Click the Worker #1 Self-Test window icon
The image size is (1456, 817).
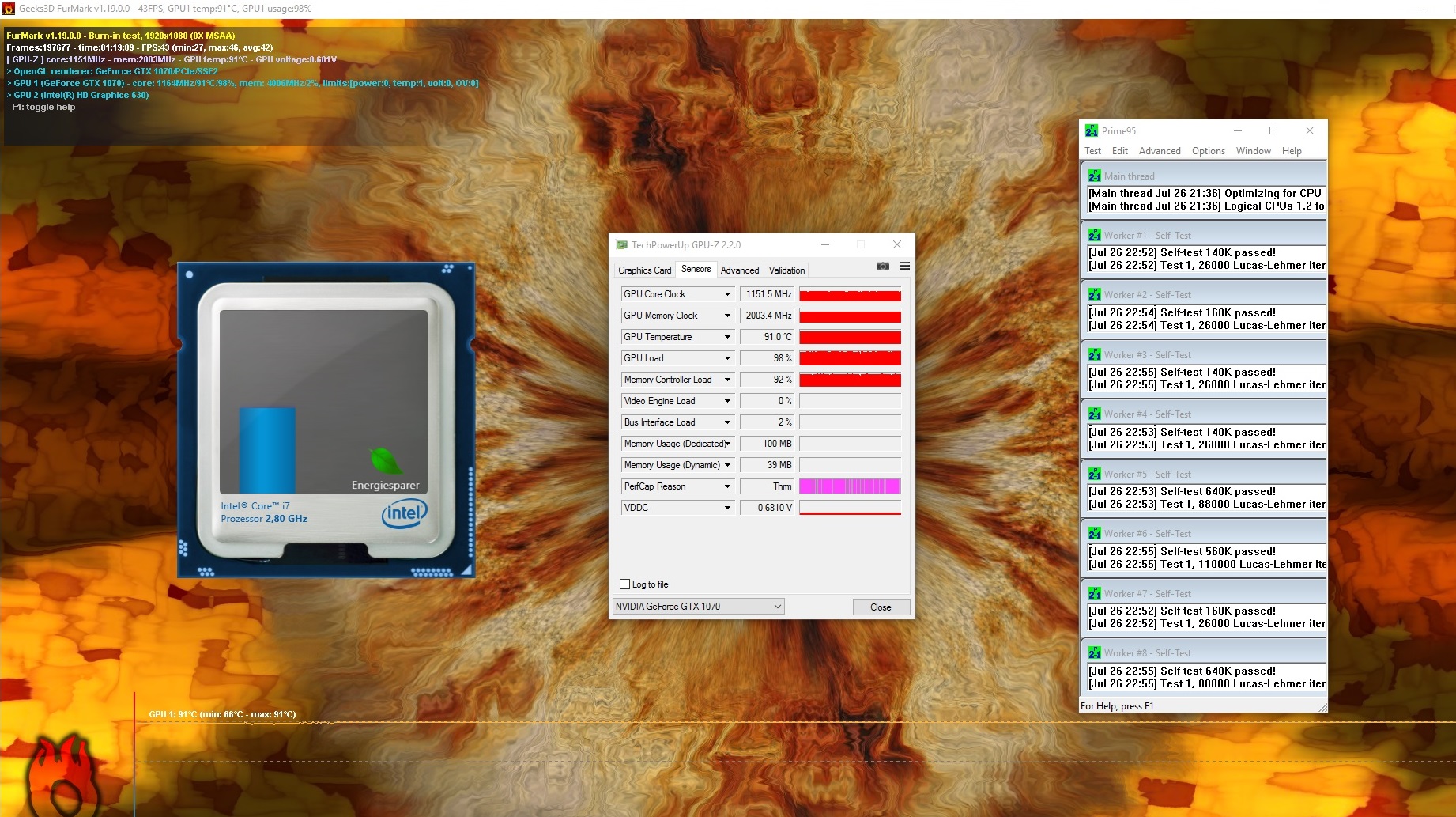click(1094, 235)
